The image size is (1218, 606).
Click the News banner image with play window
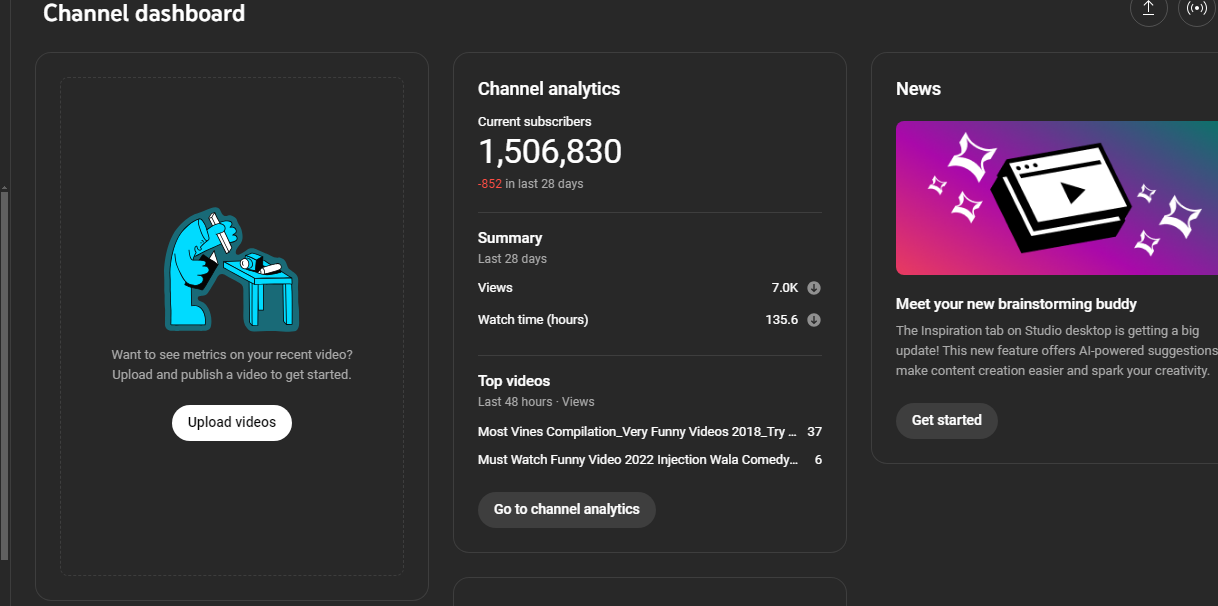[1056, 197]
